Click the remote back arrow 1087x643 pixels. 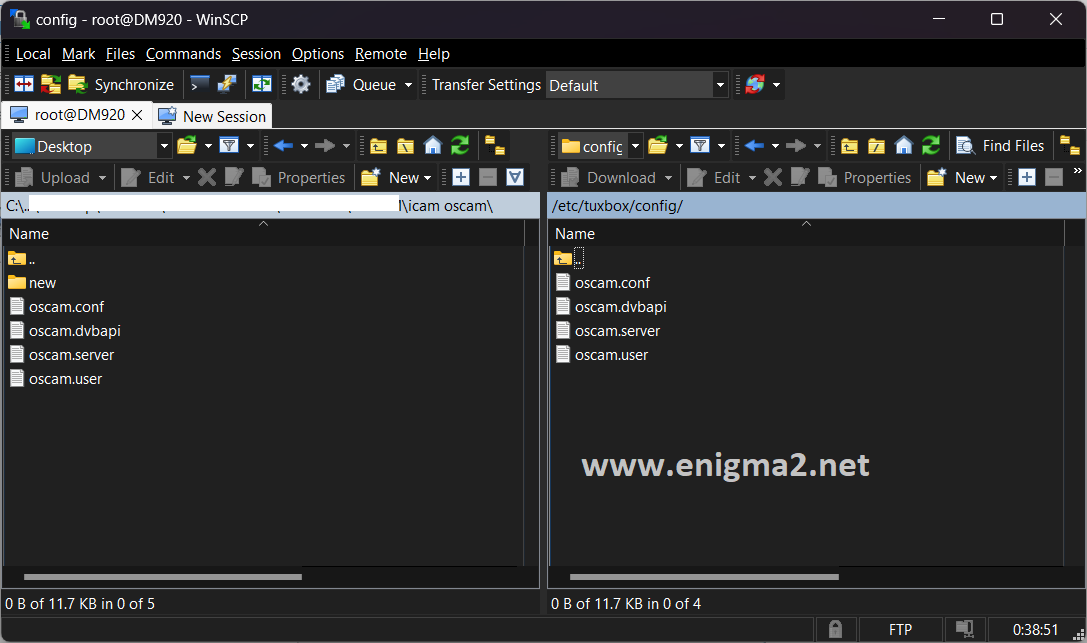pyautogui.click(x=754, y=146)
